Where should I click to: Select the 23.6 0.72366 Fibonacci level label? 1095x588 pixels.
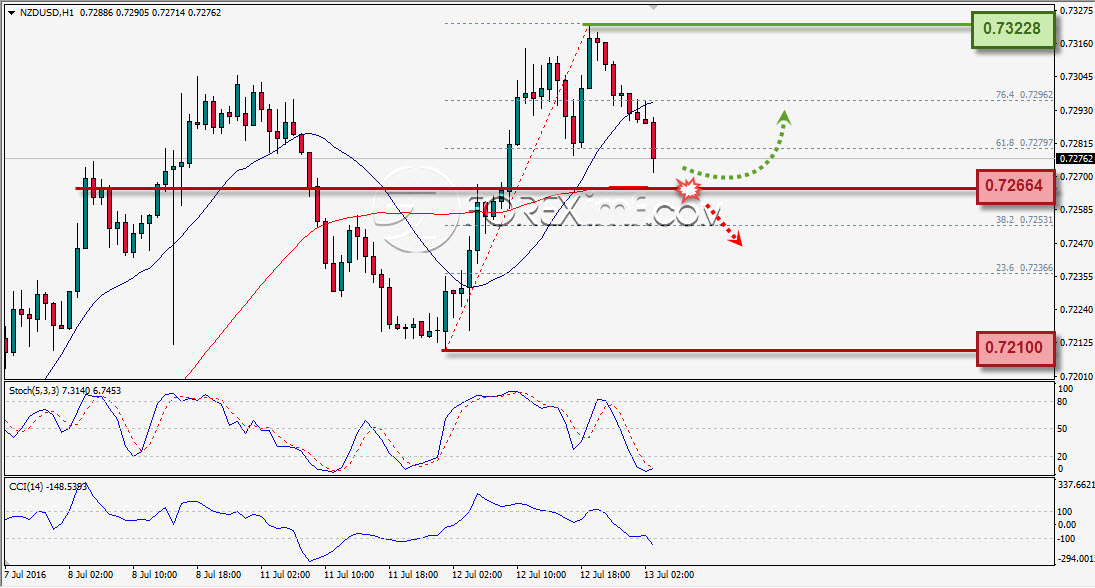(1024, 267)
